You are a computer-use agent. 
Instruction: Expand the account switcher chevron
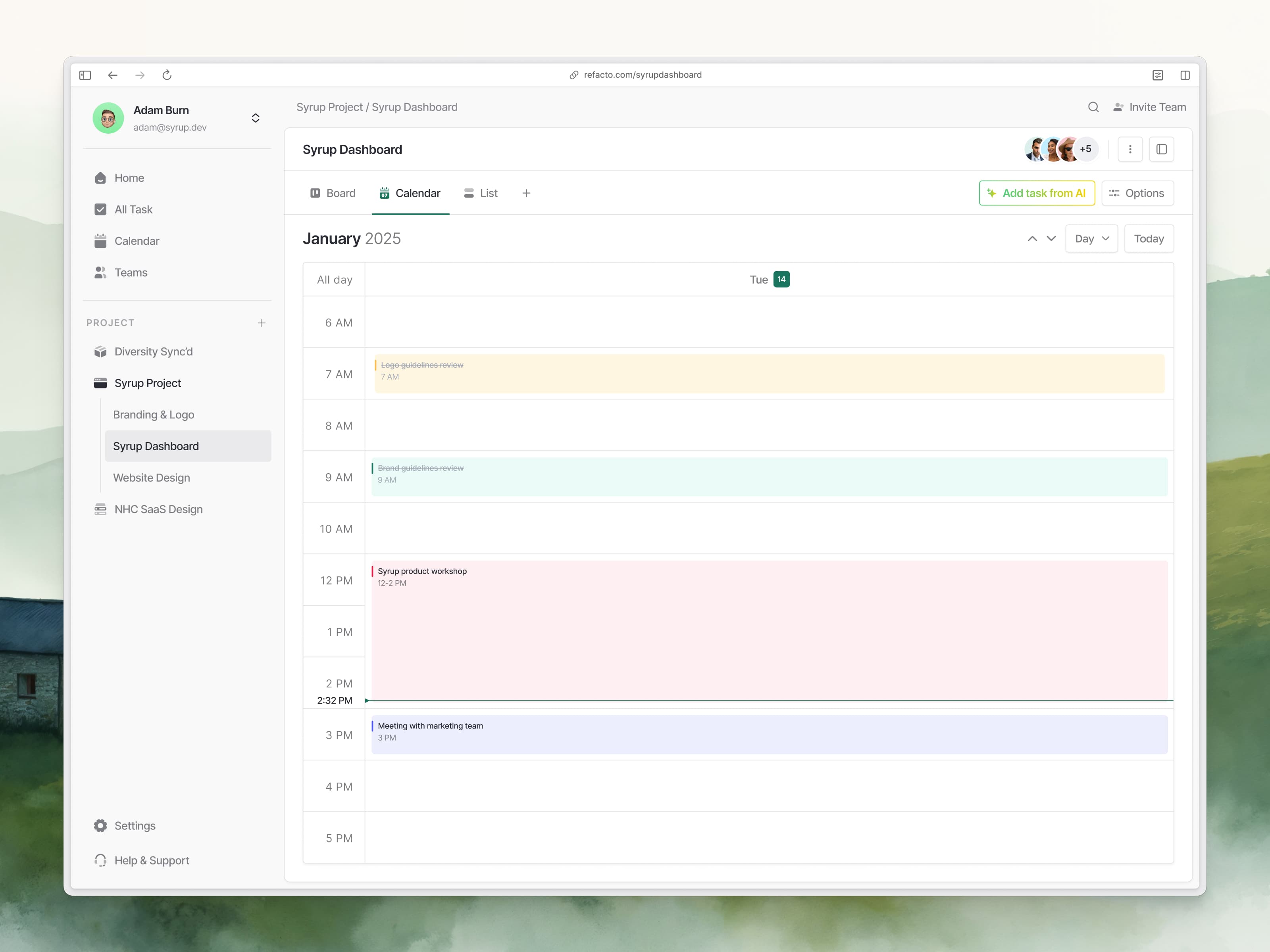tap(256, 118)
